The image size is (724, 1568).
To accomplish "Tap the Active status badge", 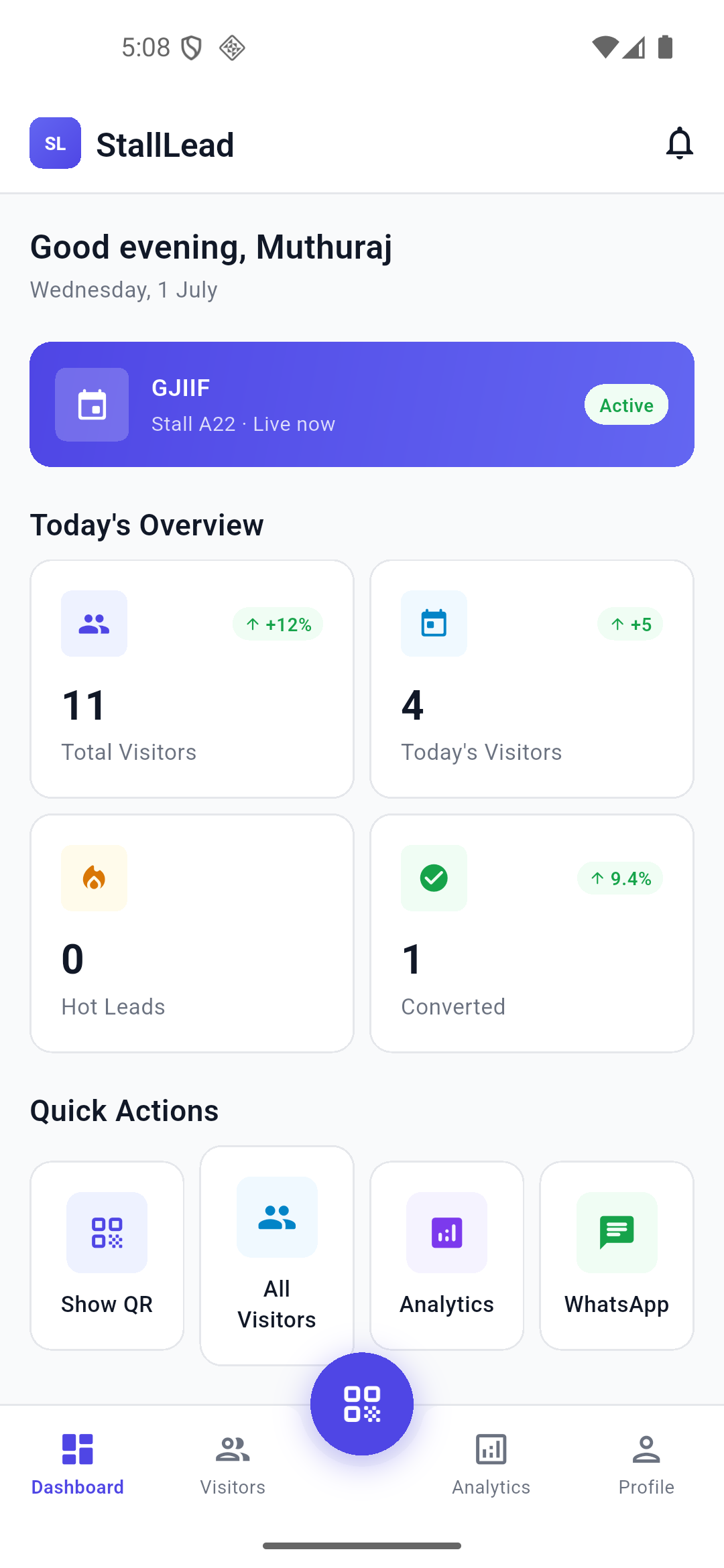I will [x=626, y=405].
